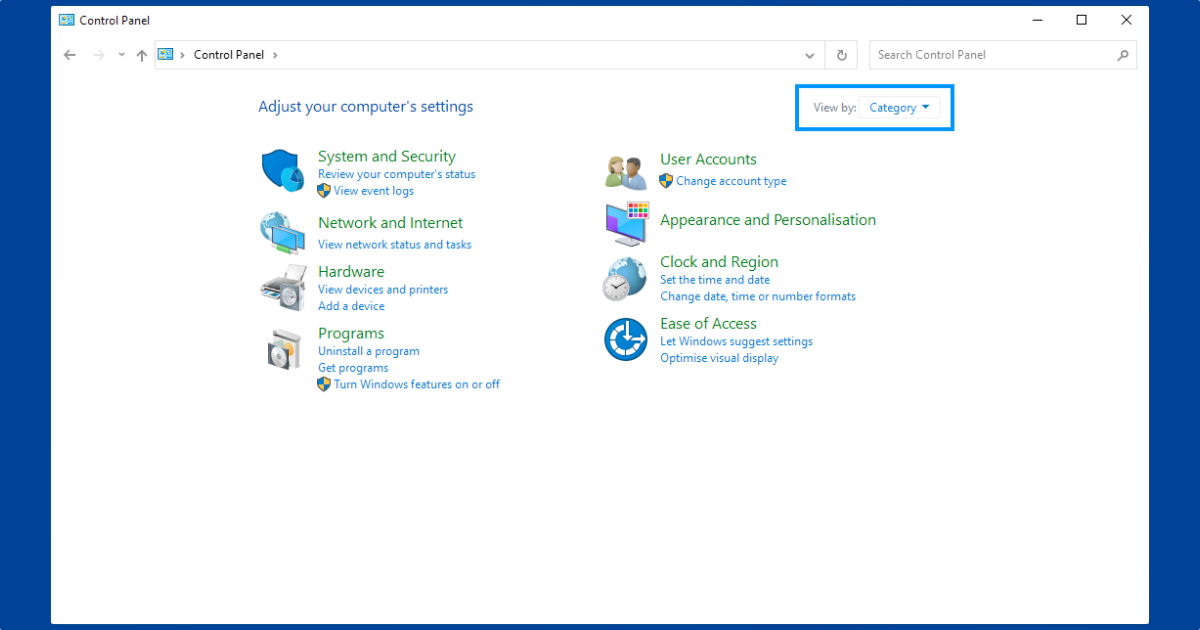Click the User Accounts people icon
This screenshot has height=630, width=1200.
pyautogui.click(x=625, y=170)
